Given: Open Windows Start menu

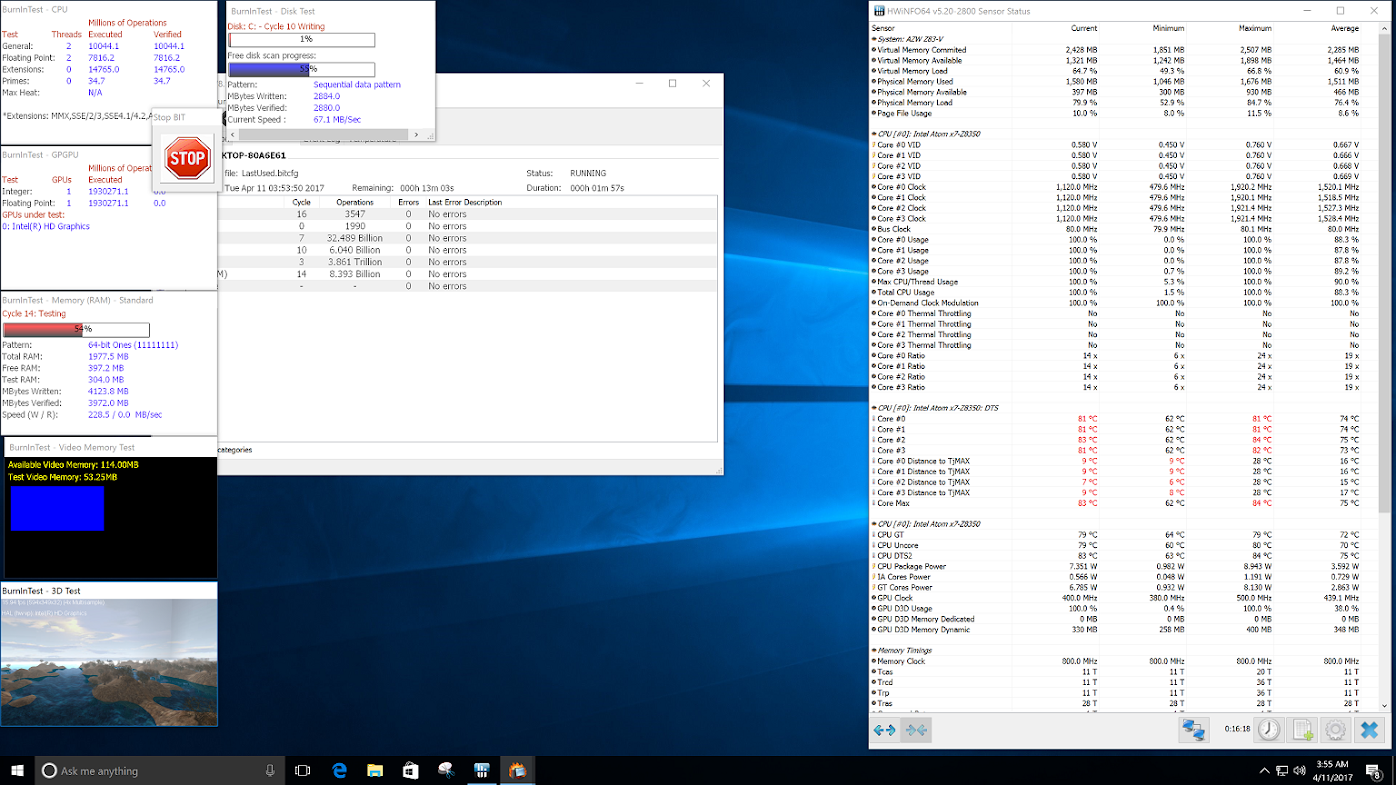Looking at the screenshot, I should point(17,770).
